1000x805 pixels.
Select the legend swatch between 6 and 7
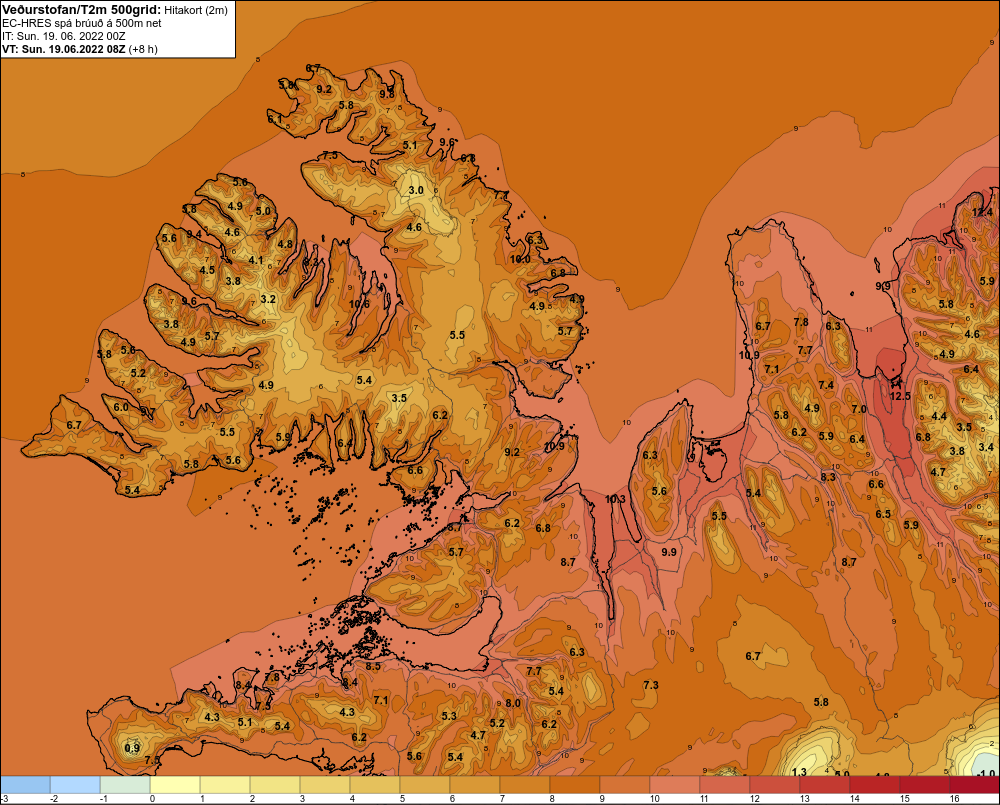point(475,785)
